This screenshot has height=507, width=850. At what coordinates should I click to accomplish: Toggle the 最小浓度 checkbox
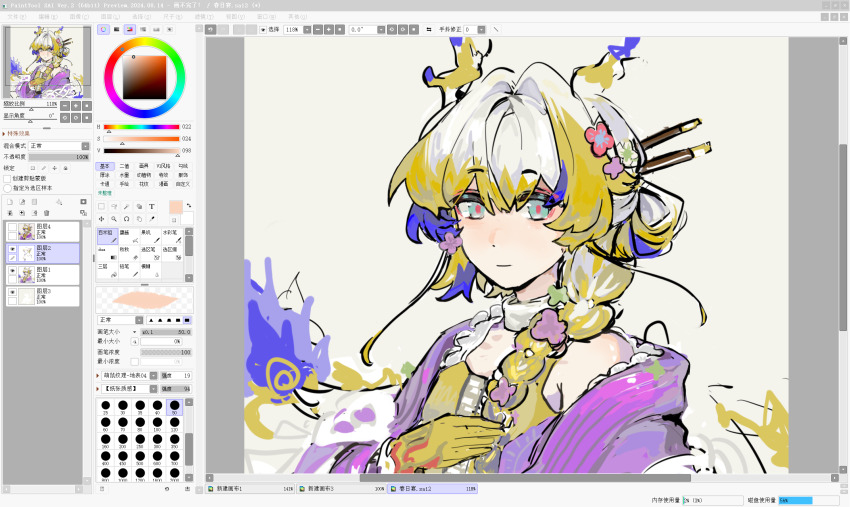click(134, 362)
